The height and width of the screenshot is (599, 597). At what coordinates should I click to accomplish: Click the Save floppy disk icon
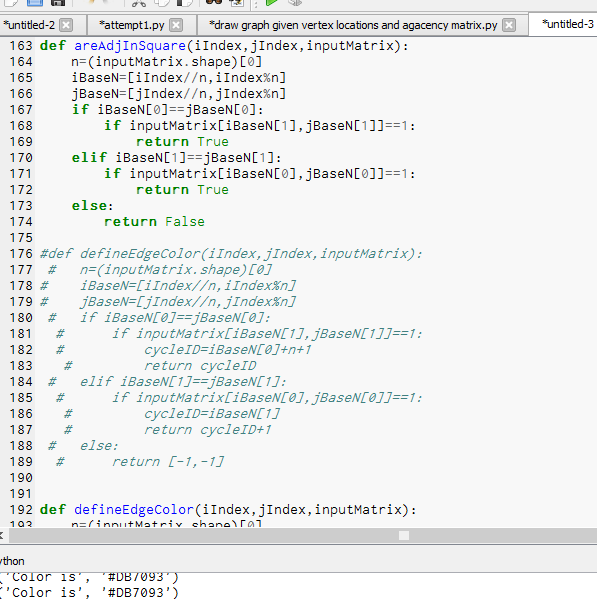[x=58, y=2]
